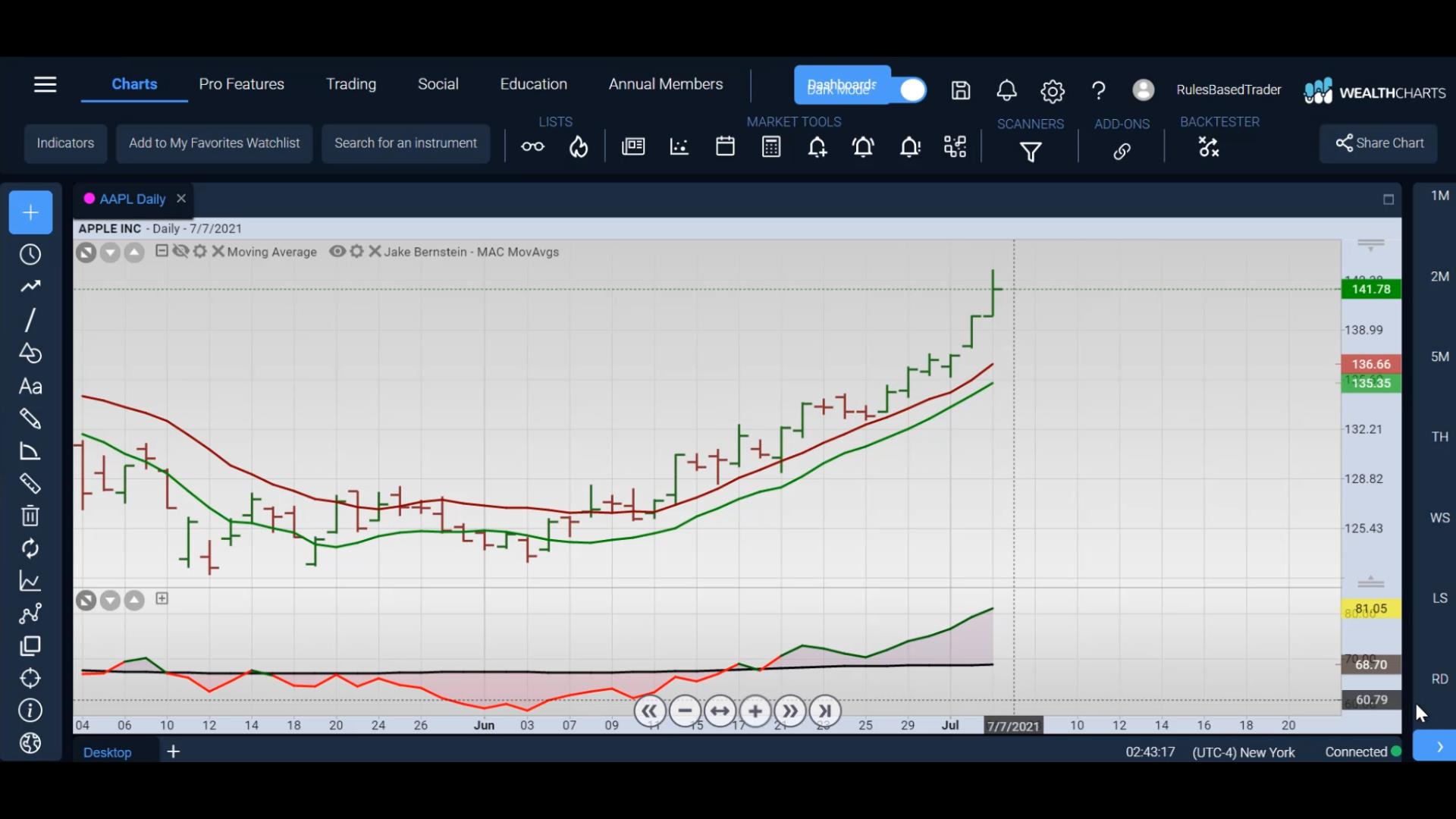Click the blue plus add-chart button
Viewport: 1456px width, 819px height.
click(x=30, y=212)
